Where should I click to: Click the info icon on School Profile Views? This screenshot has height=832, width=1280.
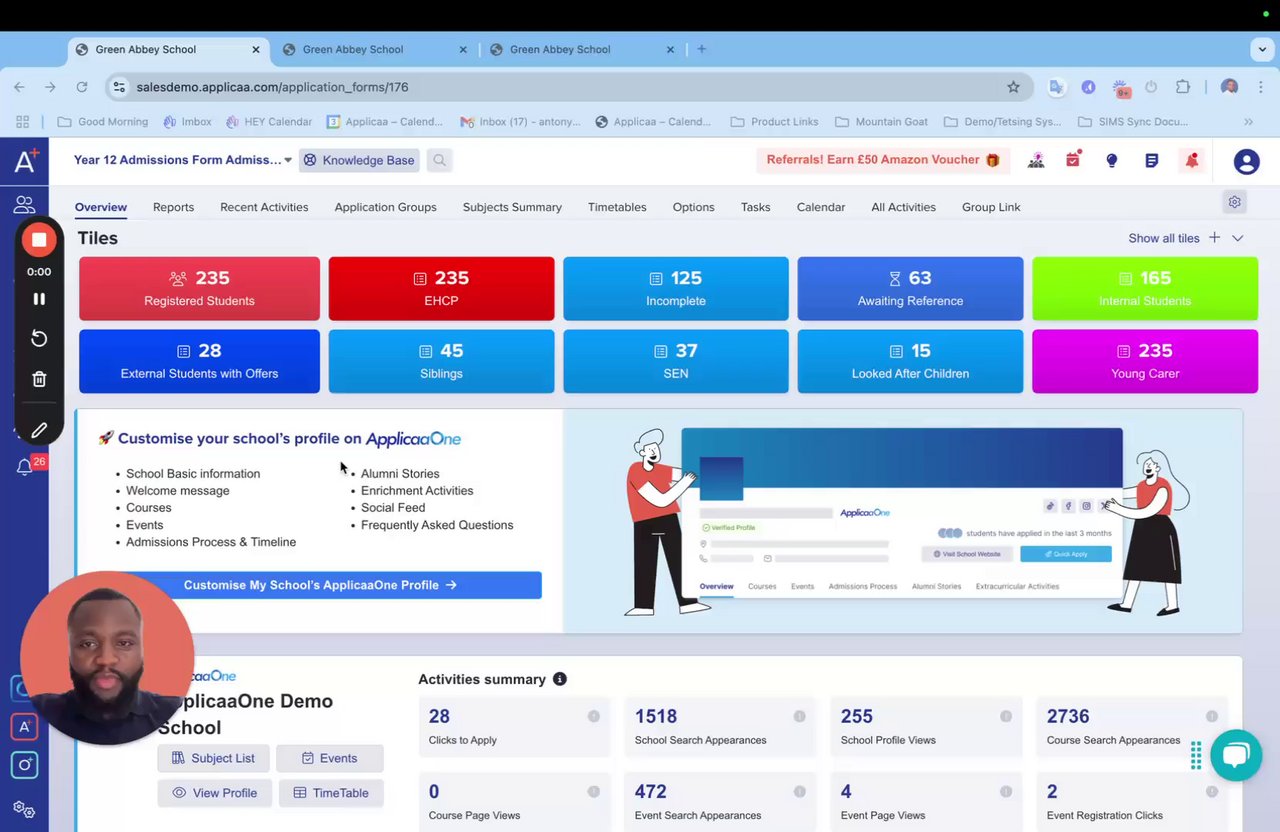click(1005, 716)
